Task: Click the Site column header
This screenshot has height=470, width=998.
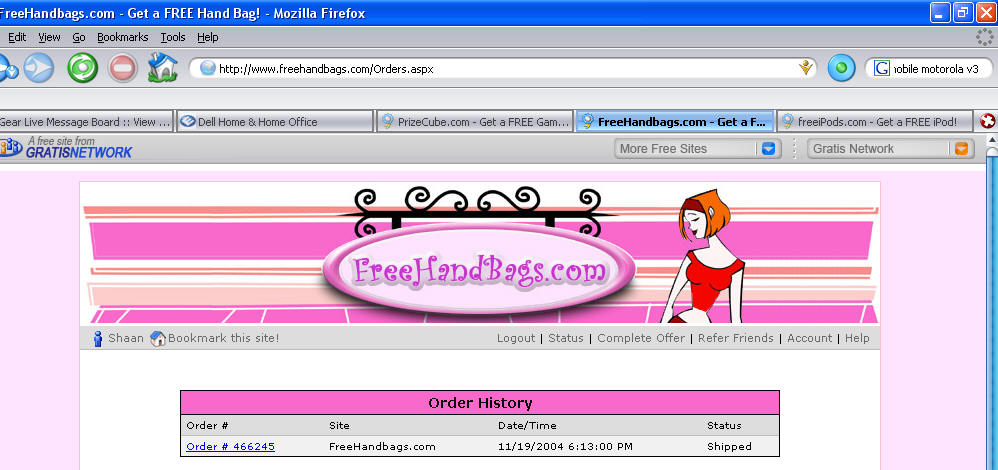Action: [339, 425]
